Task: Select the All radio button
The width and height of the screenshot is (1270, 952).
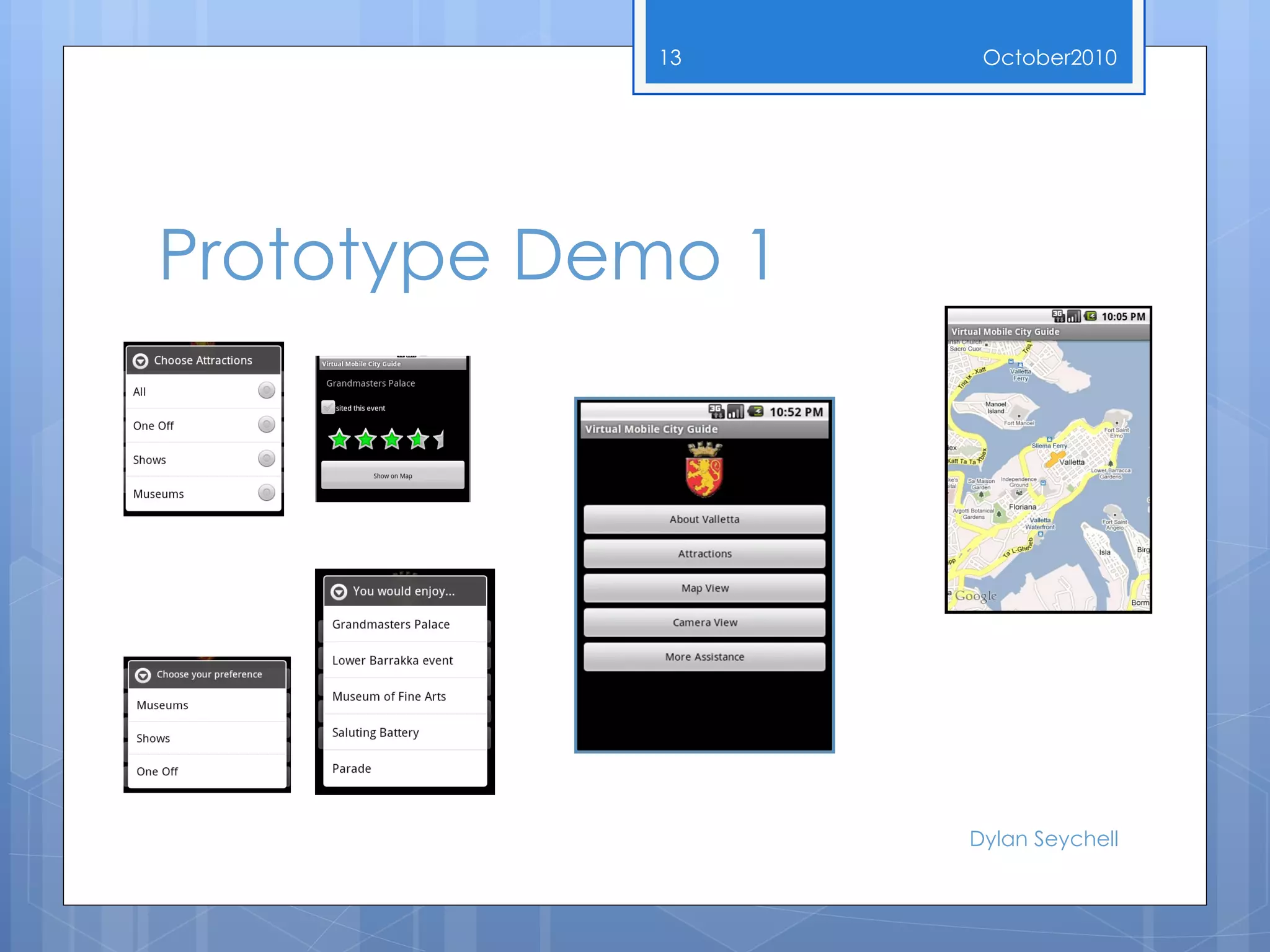Action: (266, 390)
